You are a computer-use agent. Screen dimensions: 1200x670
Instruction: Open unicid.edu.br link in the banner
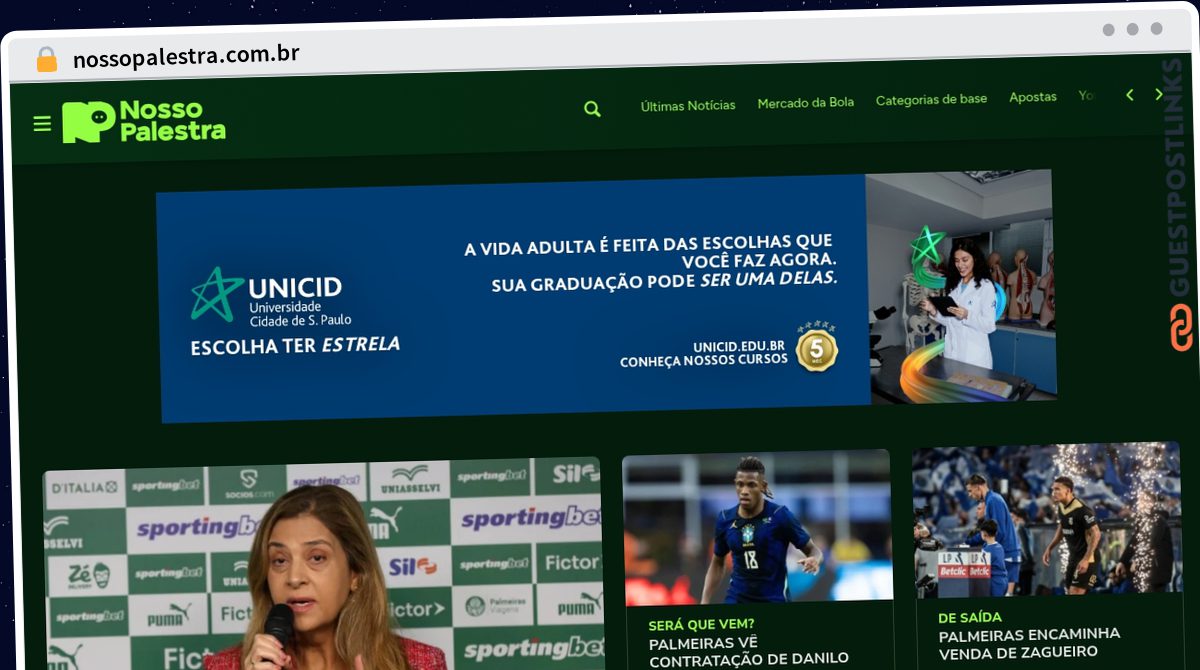(x=740, y=347)
